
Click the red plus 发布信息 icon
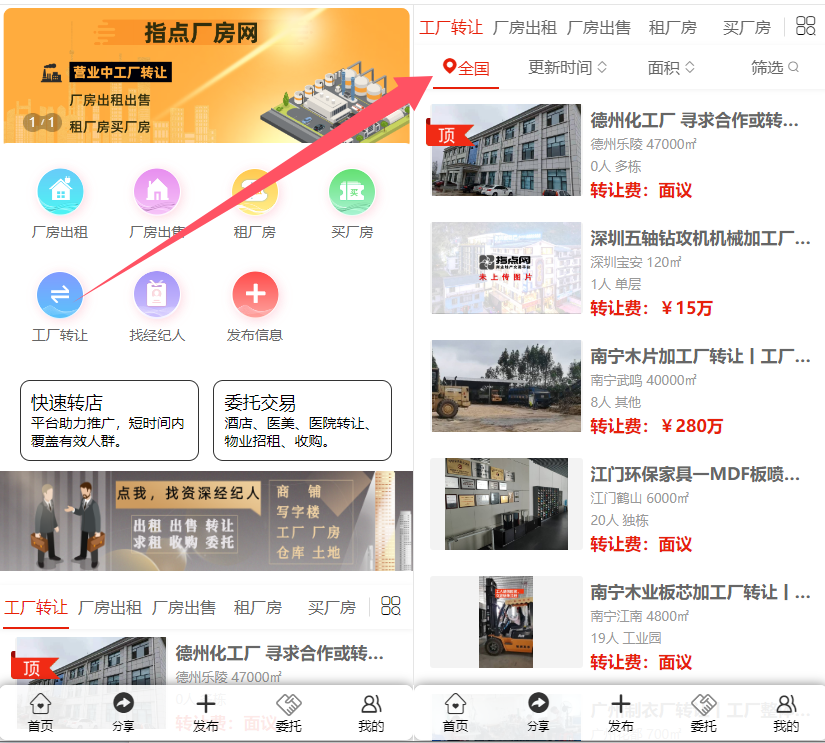(x=255, y=294)
